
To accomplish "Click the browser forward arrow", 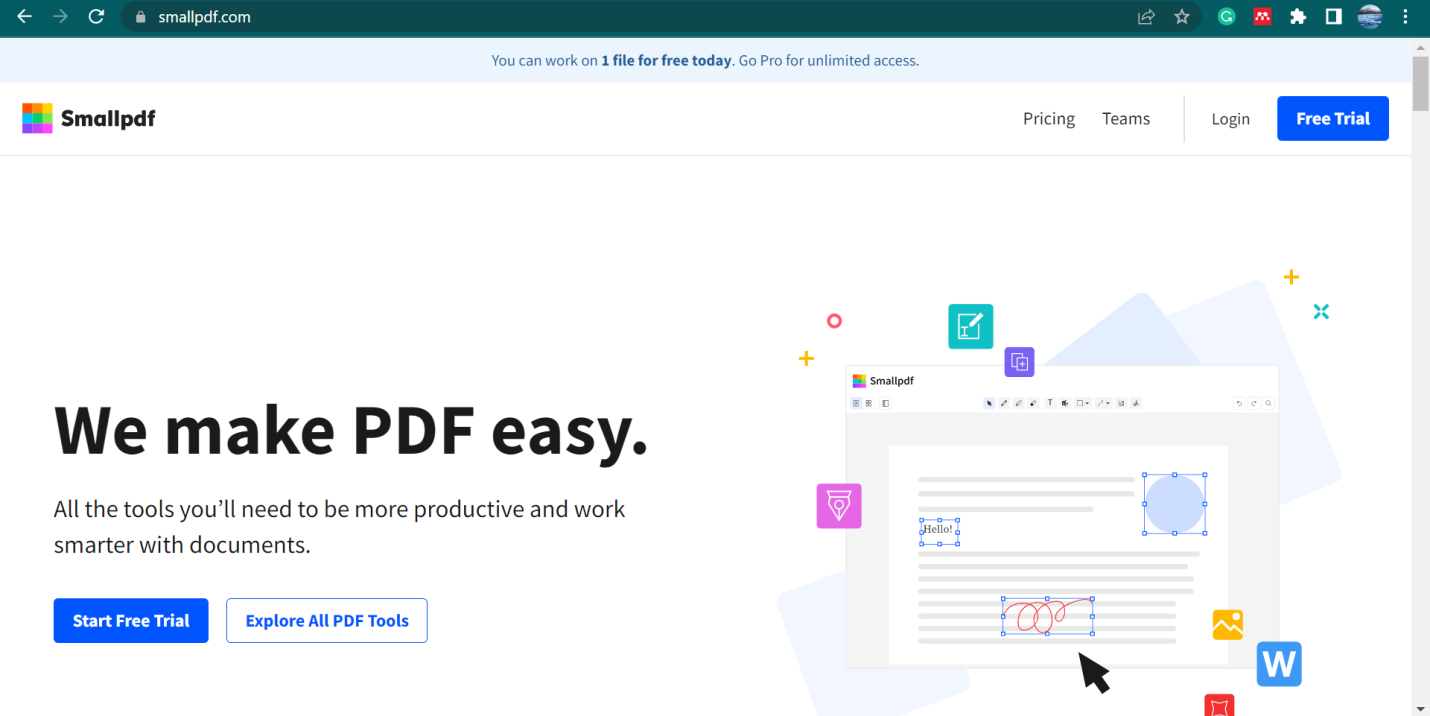I will [60, 17].
